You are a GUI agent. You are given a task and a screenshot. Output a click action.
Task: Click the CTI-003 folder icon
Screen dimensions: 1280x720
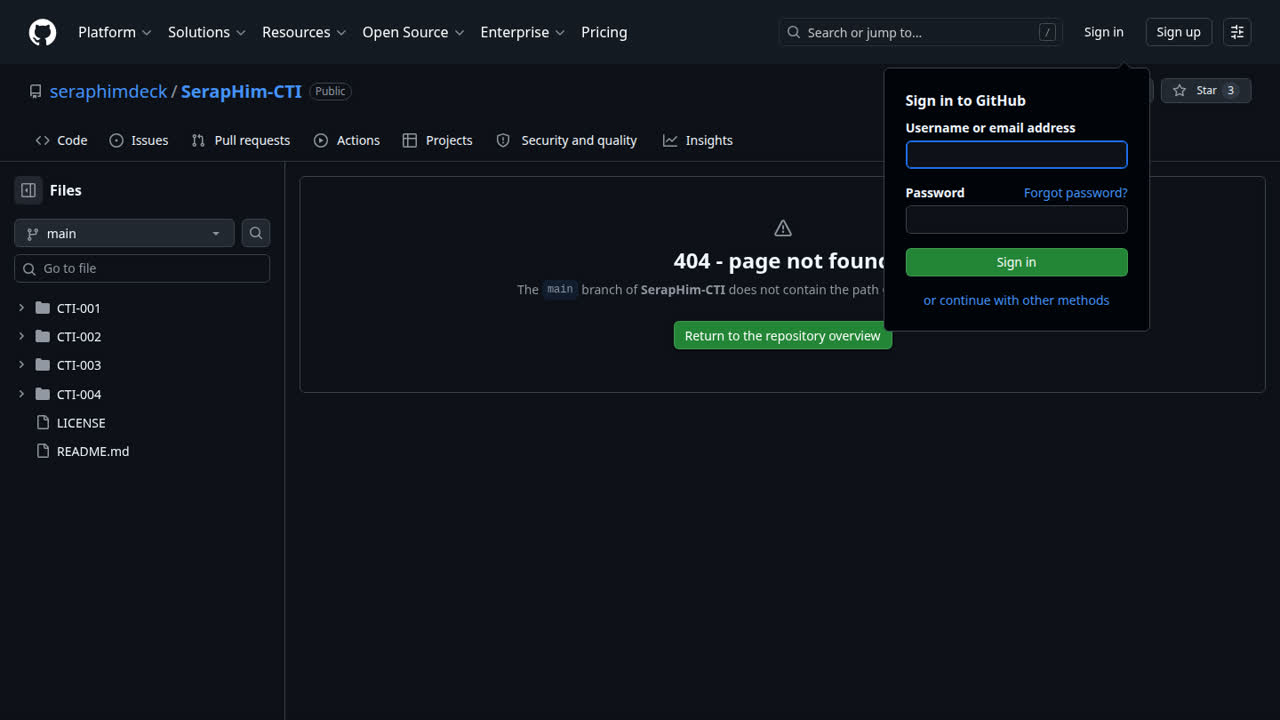coord(42,365)
